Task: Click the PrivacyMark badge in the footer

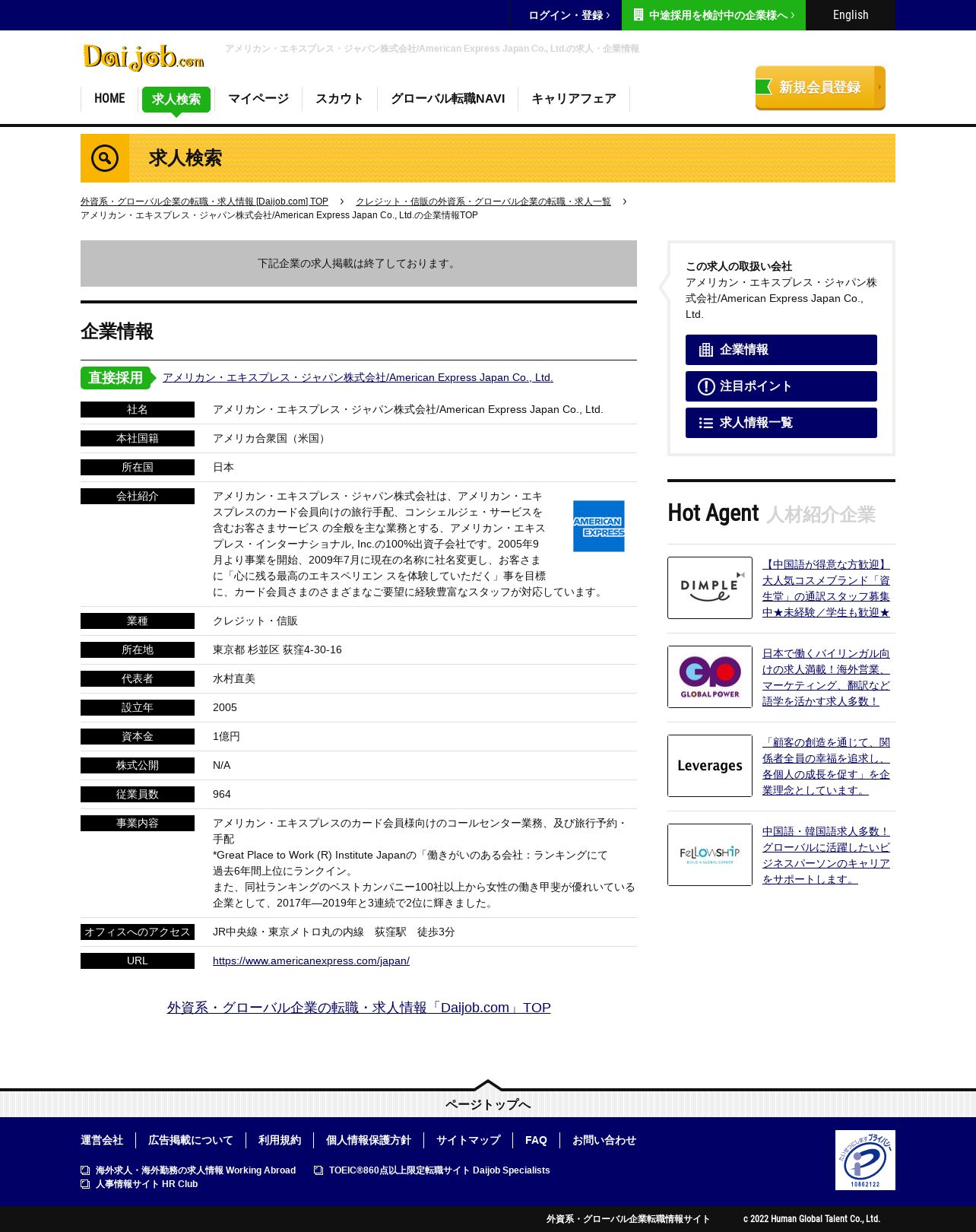Action: point(865,1160)
